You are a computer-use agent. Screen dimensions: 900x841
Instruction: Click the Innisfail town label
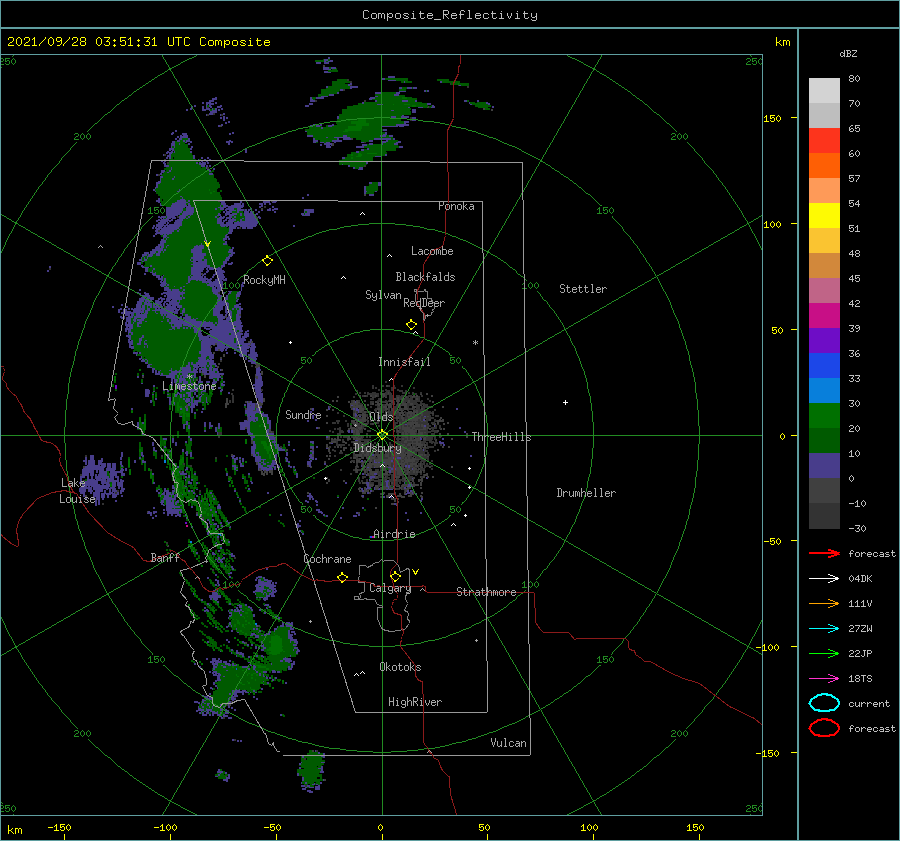[x=404, y=362]
